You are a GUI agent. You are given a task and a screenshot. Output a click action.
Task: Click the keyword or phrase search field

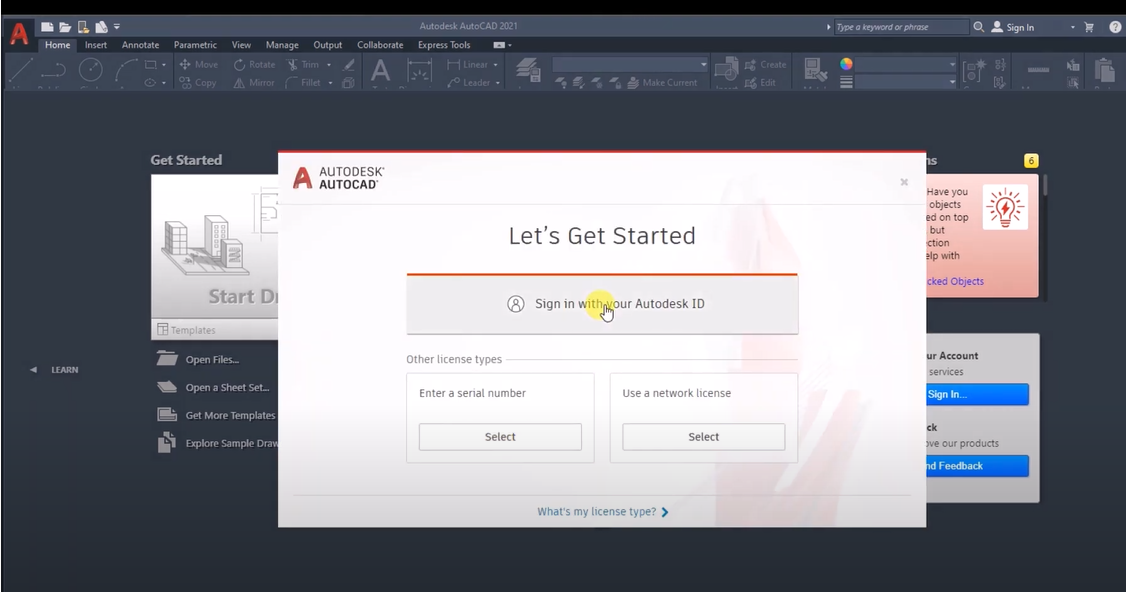point(901,27)
